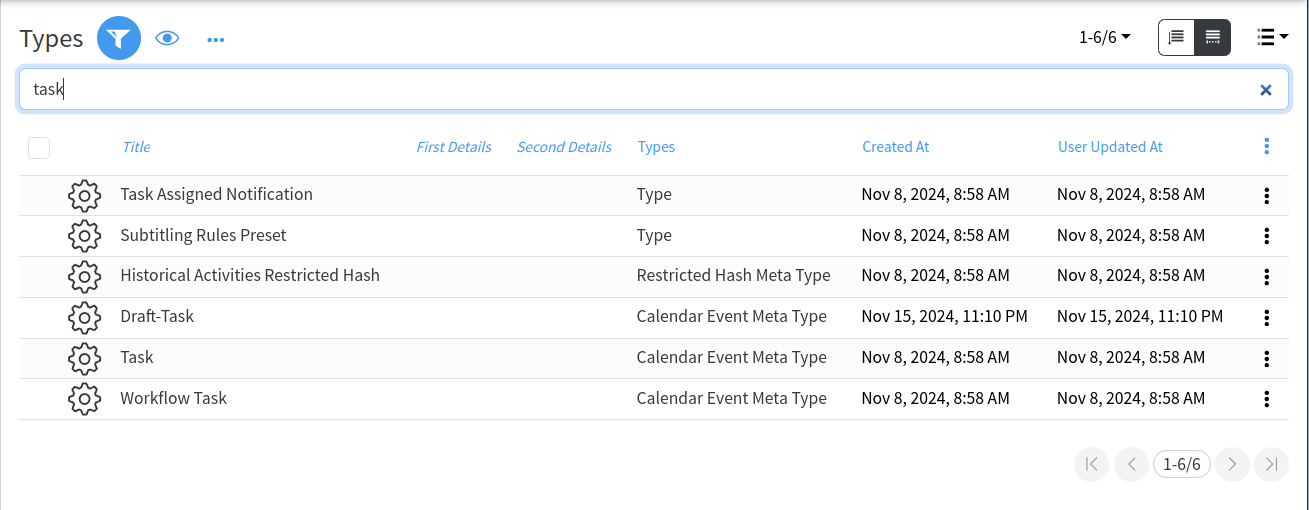This screenshot has width=1309, height=510.
Task: Click the blue filter funnel icon
Action: tap(119, 39)
